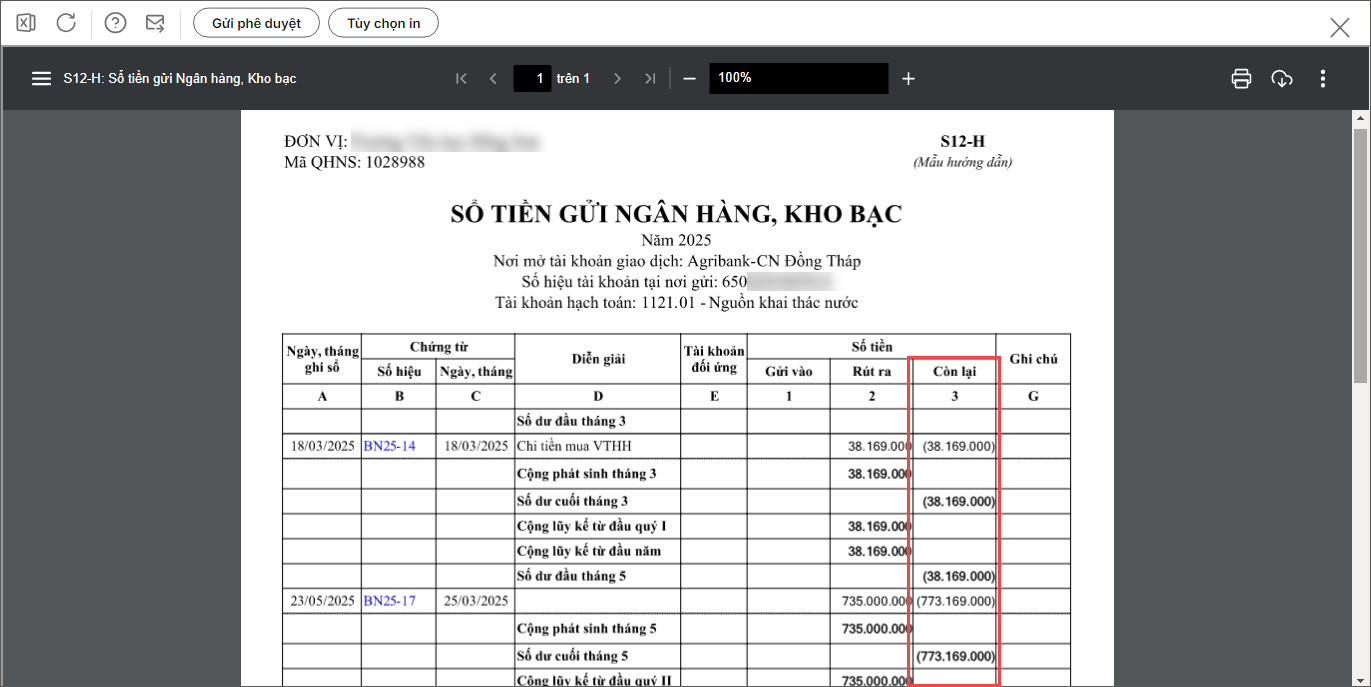The image size is (1371, 687).
Task: Open the help question mark icon
Action: pyautogui.click(x=116, y=23)
